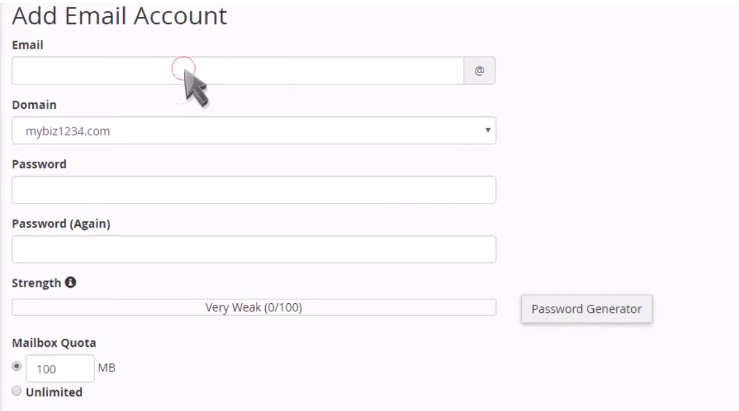Click the Mailbox Quota label

[x=54, y=343]
